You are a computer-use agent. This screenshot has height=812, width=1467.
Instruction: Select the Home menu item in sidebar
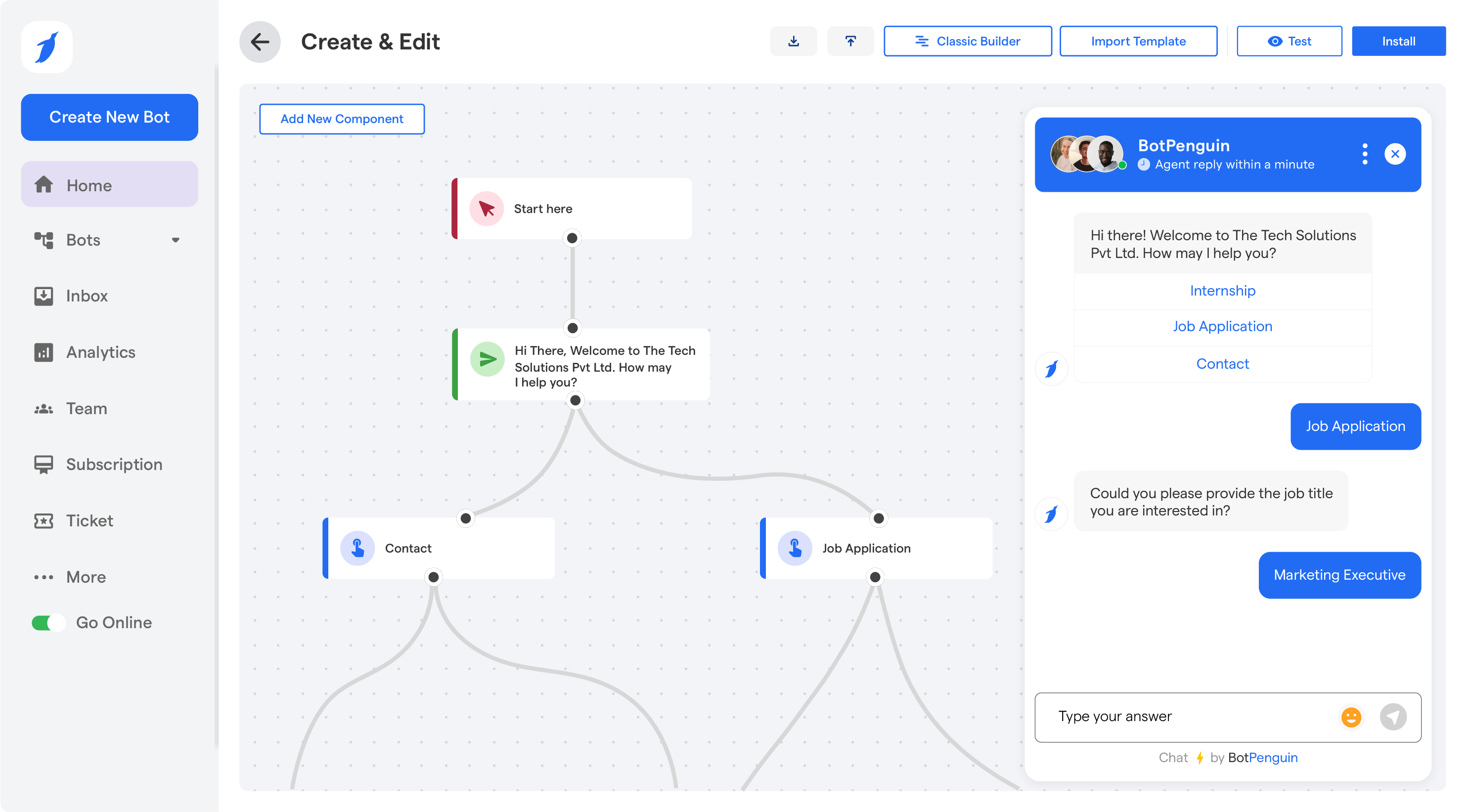point(109,184)
